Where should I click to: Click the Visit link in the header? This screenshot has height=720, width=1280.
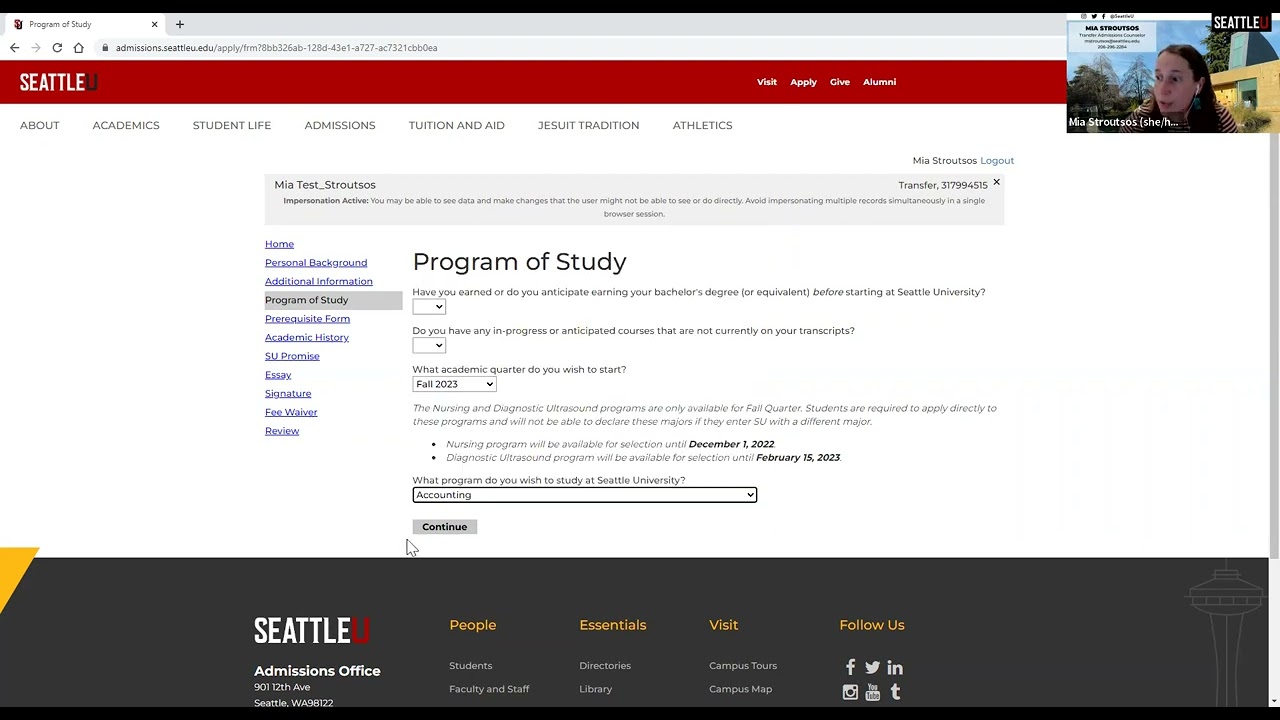click(767, 82)
